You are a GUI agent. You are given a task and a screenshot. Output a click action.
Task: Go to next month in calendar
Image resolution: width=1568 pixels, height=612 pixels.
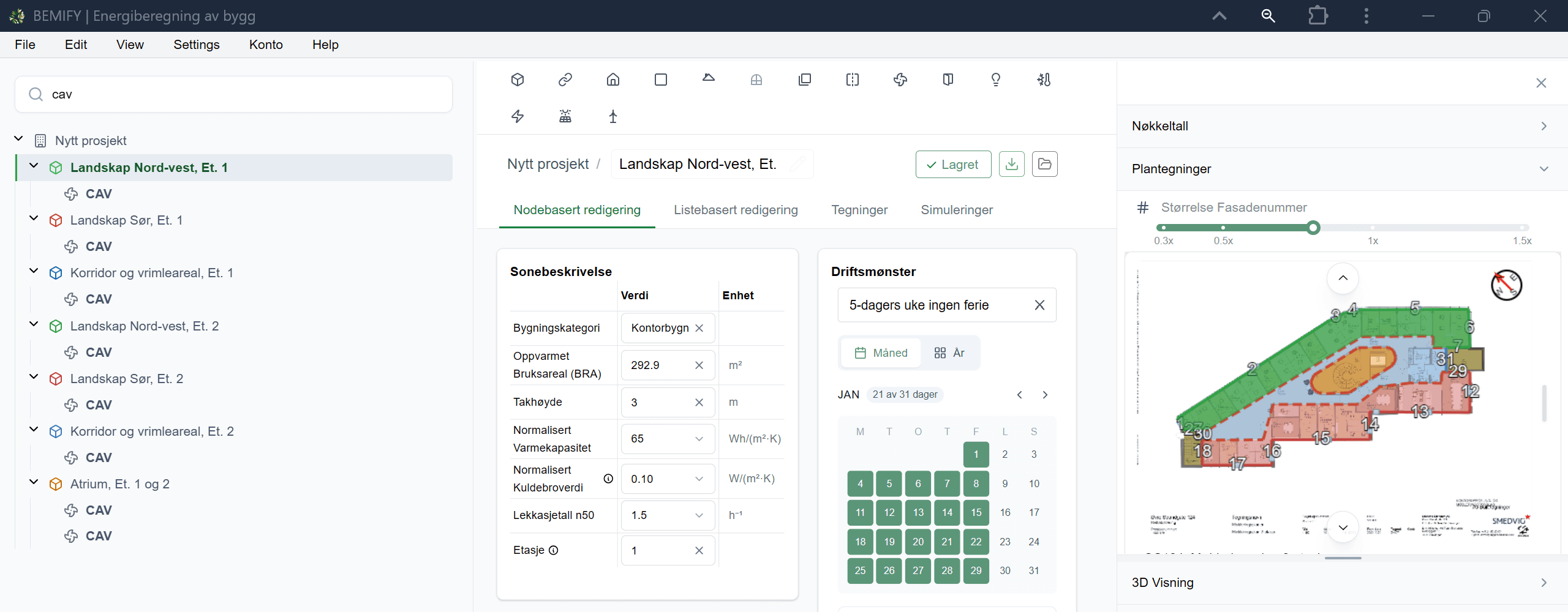(1045, 395)
